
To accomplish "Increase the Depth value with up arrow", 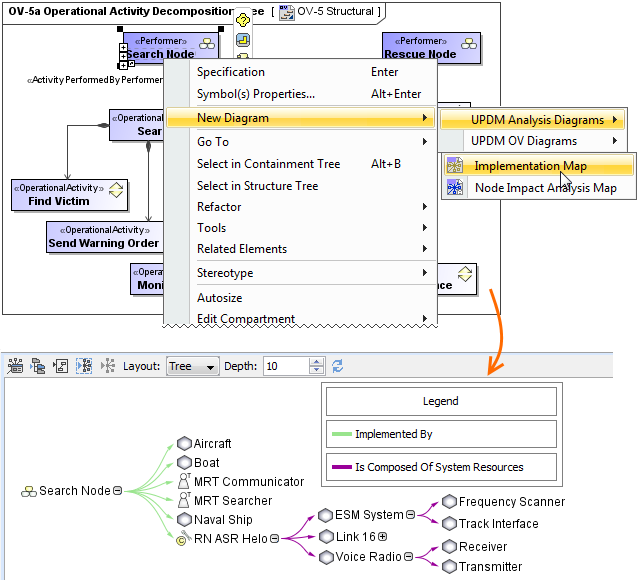I will pyautogui.click(x=317, y=362).
